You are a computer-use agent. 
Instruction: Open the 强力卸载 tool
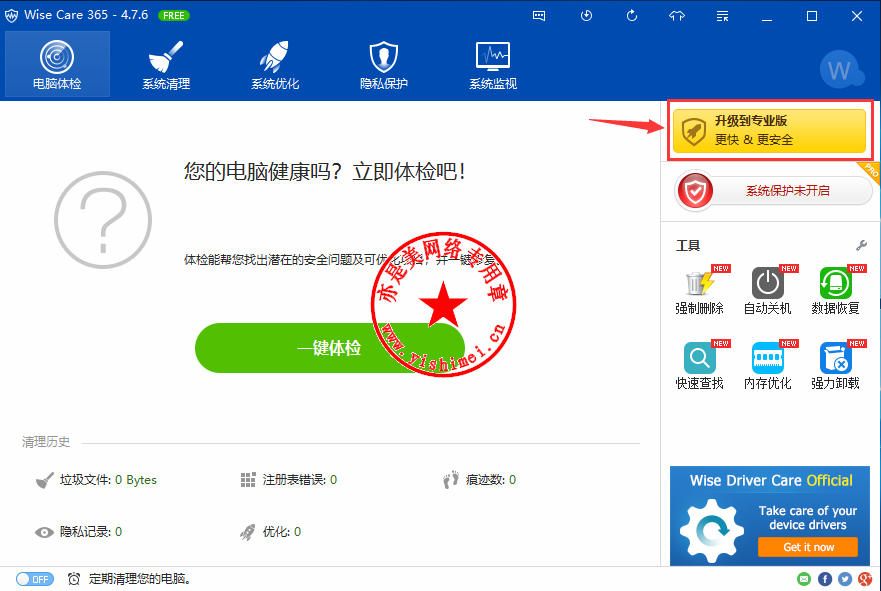point(835,365)
